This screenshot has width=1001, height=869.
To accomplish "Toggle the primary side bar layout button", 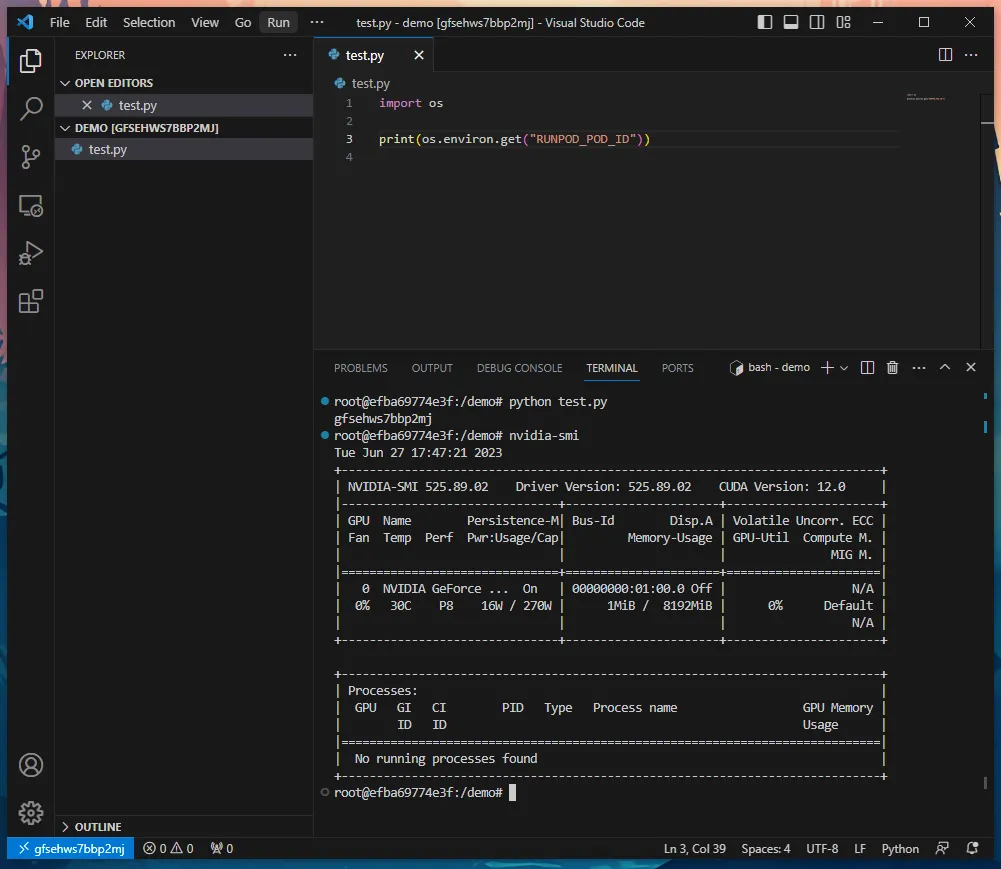I will click(x=764, y=22).
